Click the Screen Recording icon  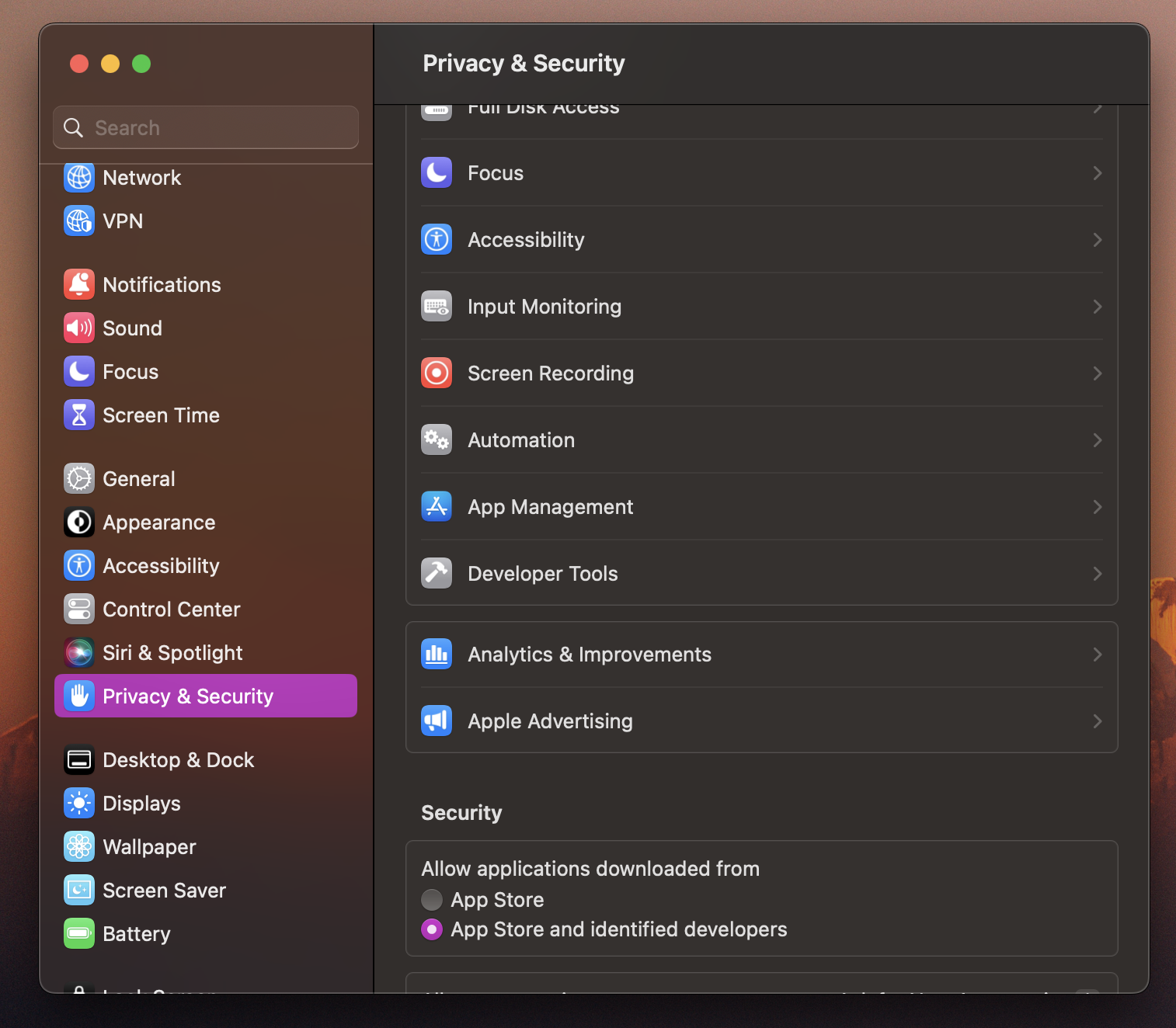coord(437,373)
